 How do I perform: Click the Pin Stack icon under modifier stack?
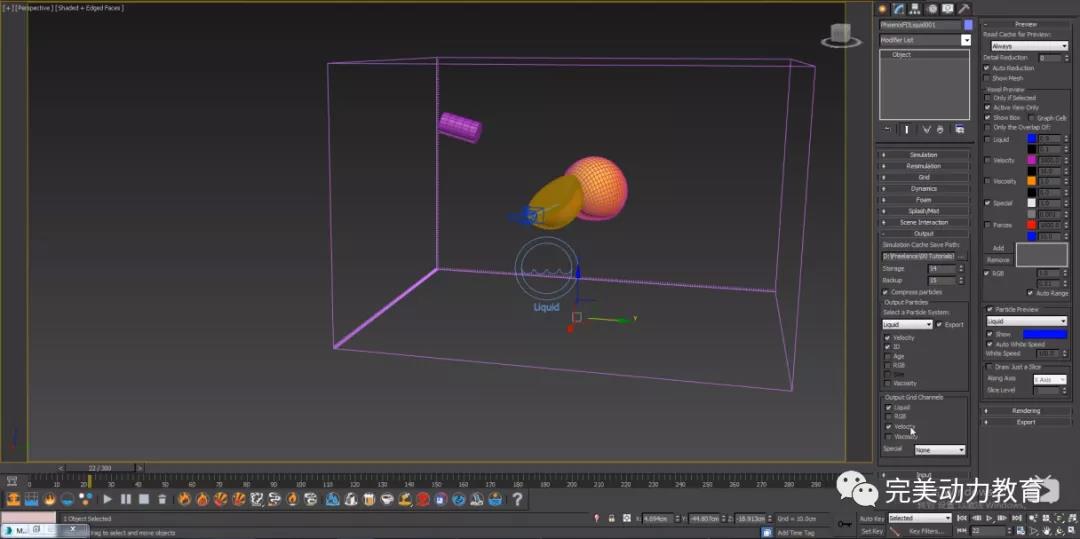pyautogui.click(x=887, y=129)
